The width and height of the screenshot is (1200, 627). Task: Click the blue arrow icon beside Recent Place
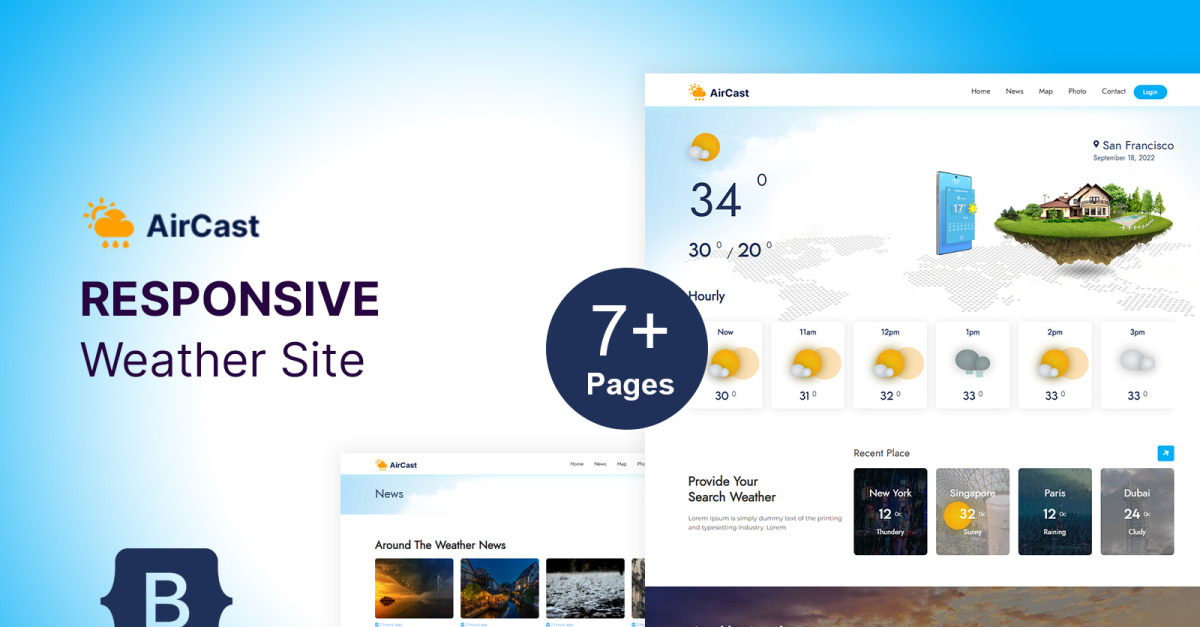[1165, 453]
